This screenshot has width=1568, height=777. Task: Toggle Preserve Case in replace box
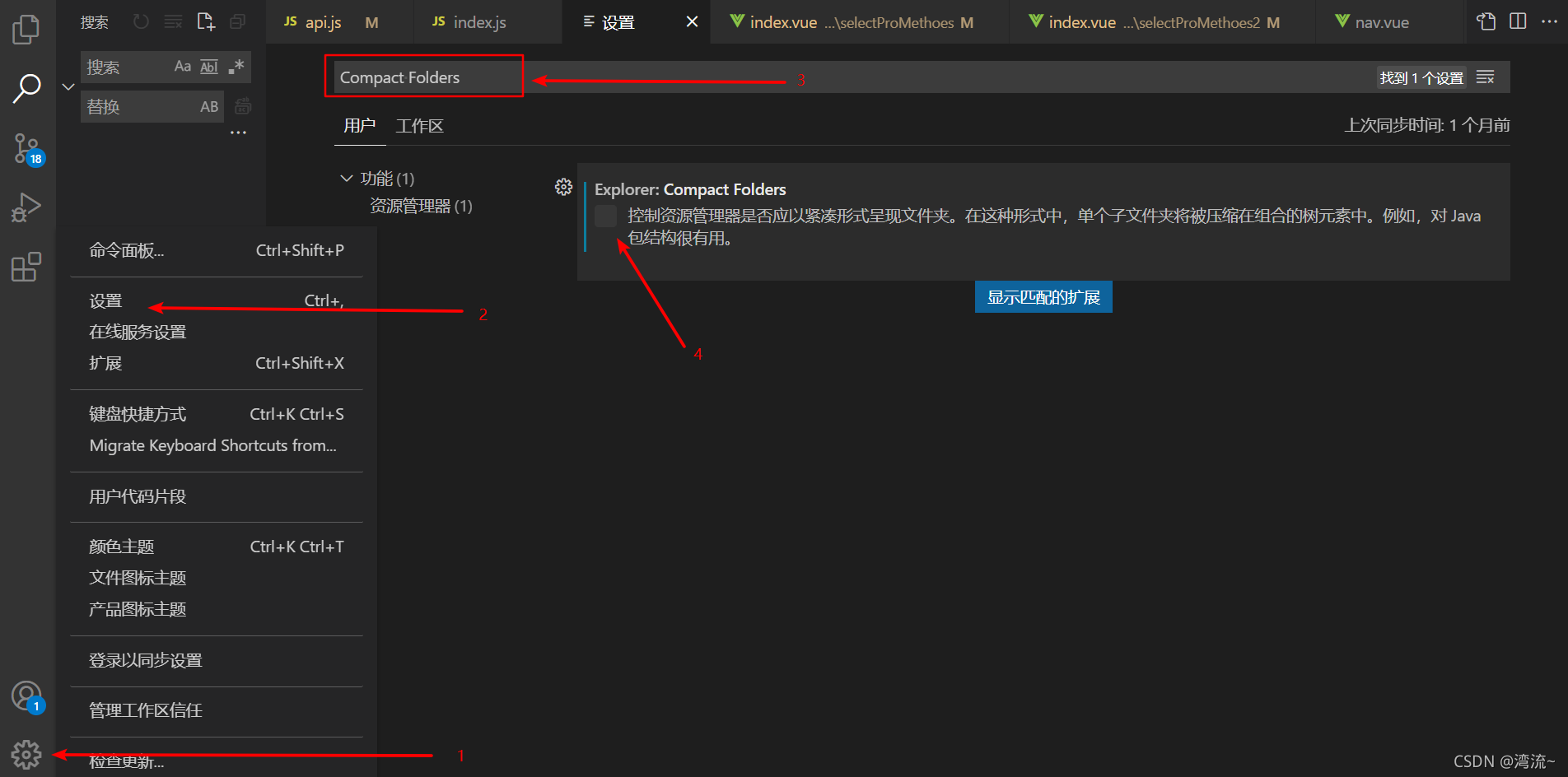click(x=209, y=106)
